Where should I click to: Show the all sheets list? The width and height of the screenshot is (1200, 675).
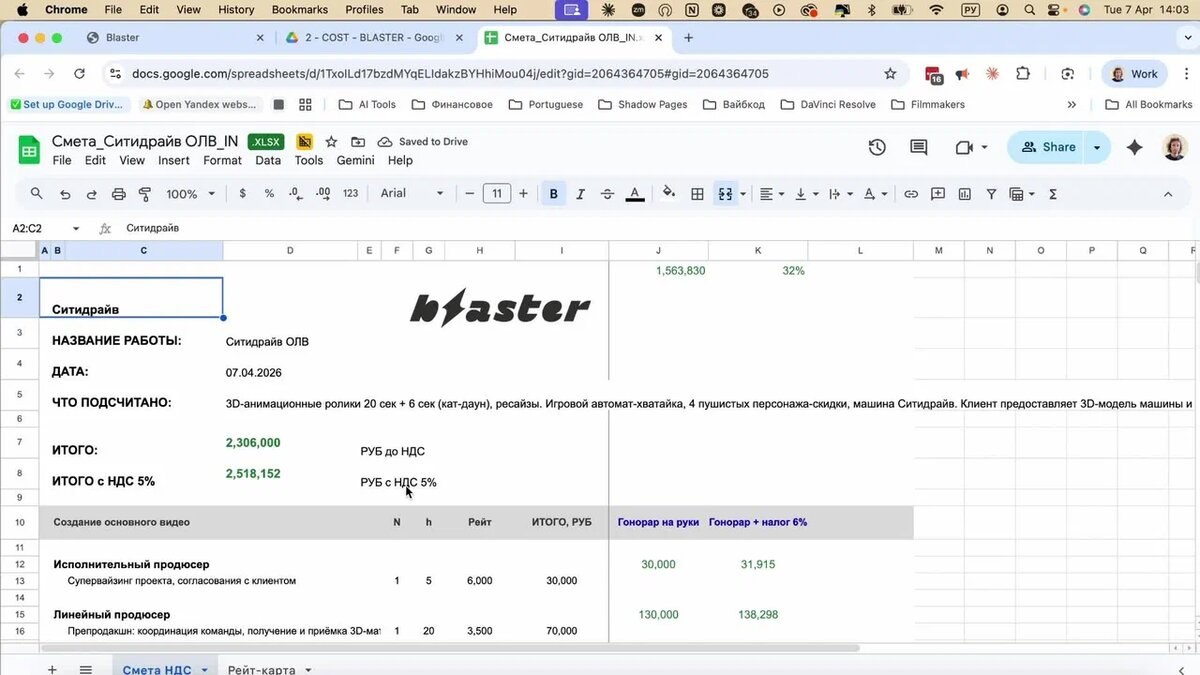tap(86, 669)
